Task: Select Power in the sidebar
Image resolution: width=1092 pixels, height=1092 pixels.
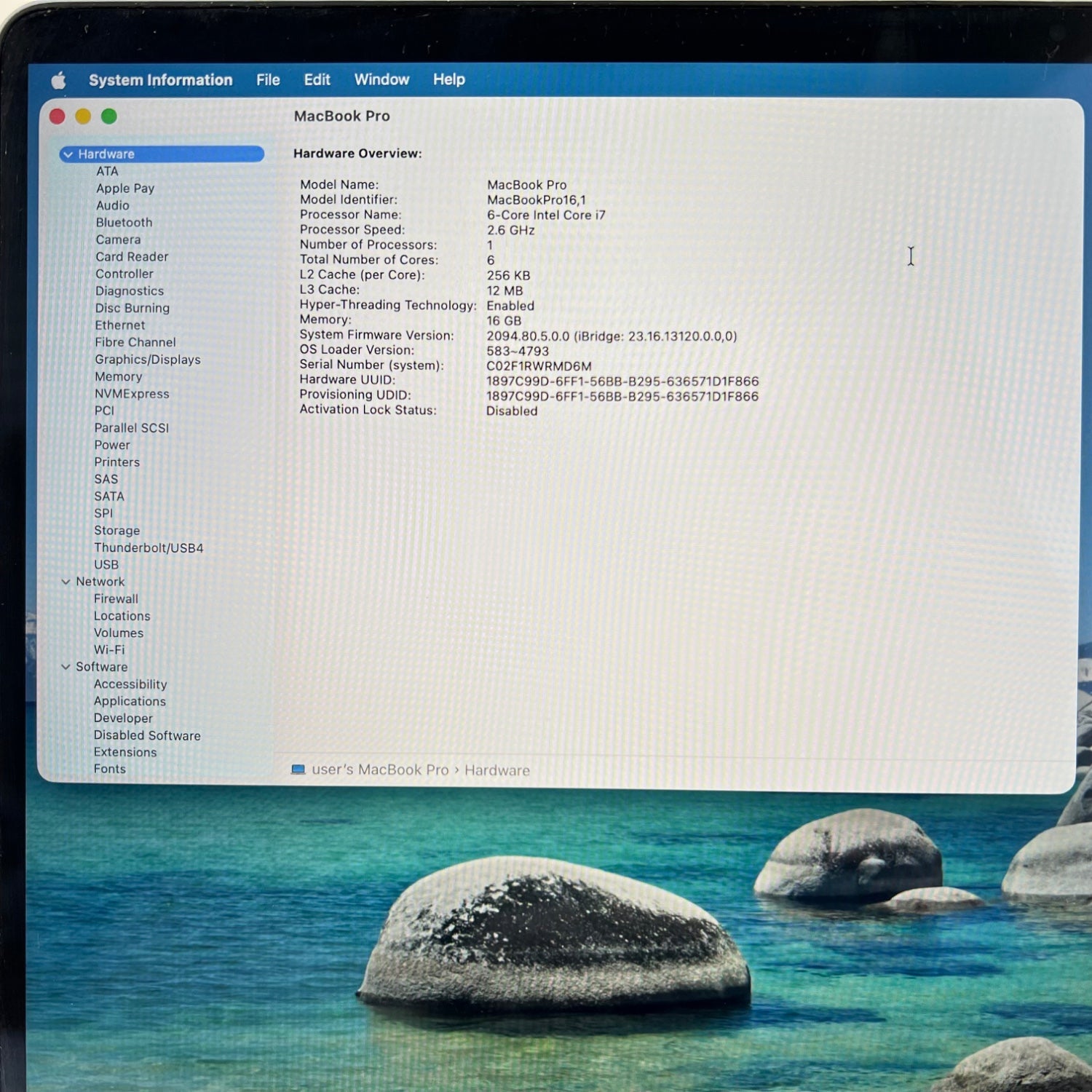Action: (112, 445)
